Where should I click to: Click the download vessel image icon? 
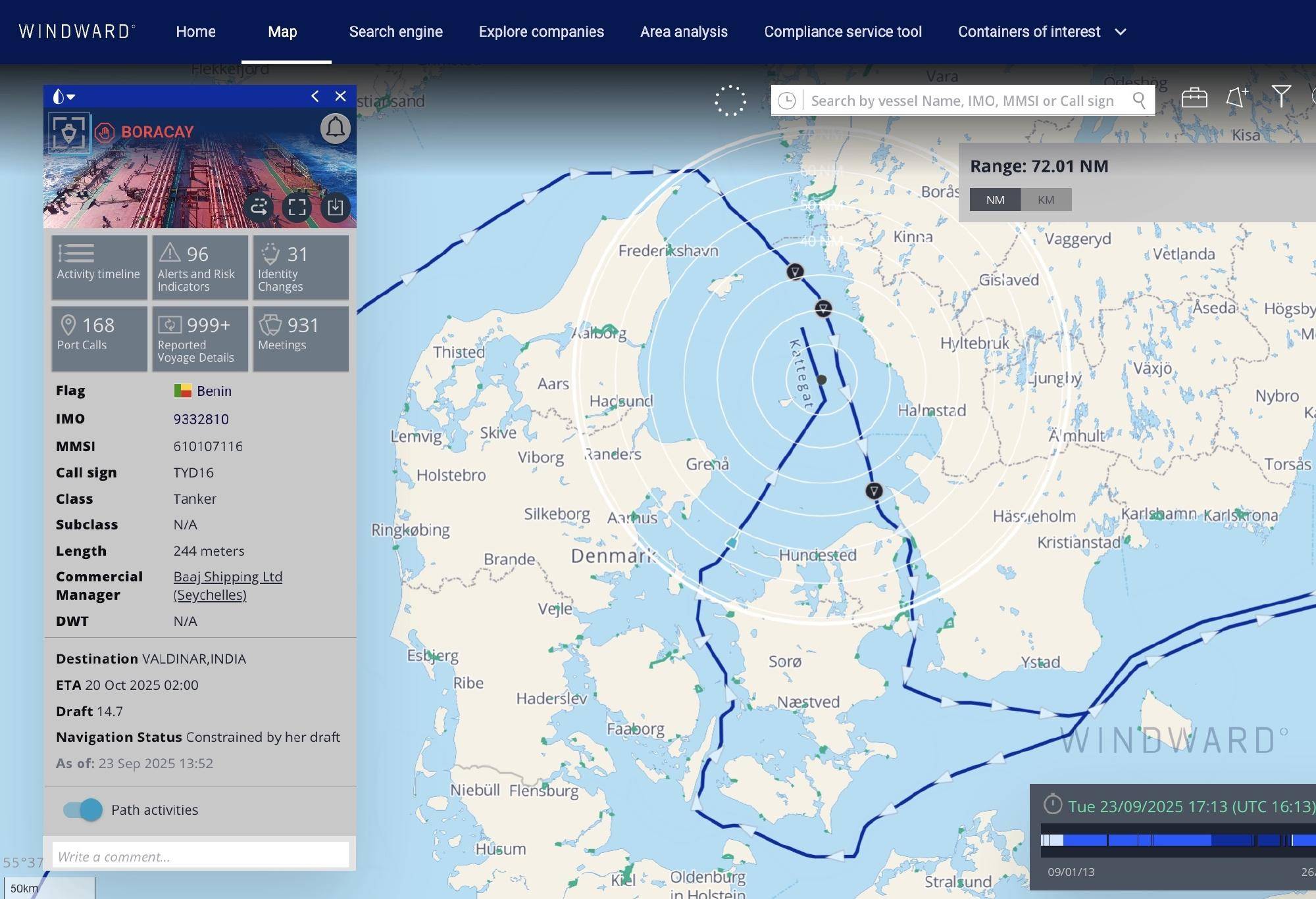coord(335,208)
